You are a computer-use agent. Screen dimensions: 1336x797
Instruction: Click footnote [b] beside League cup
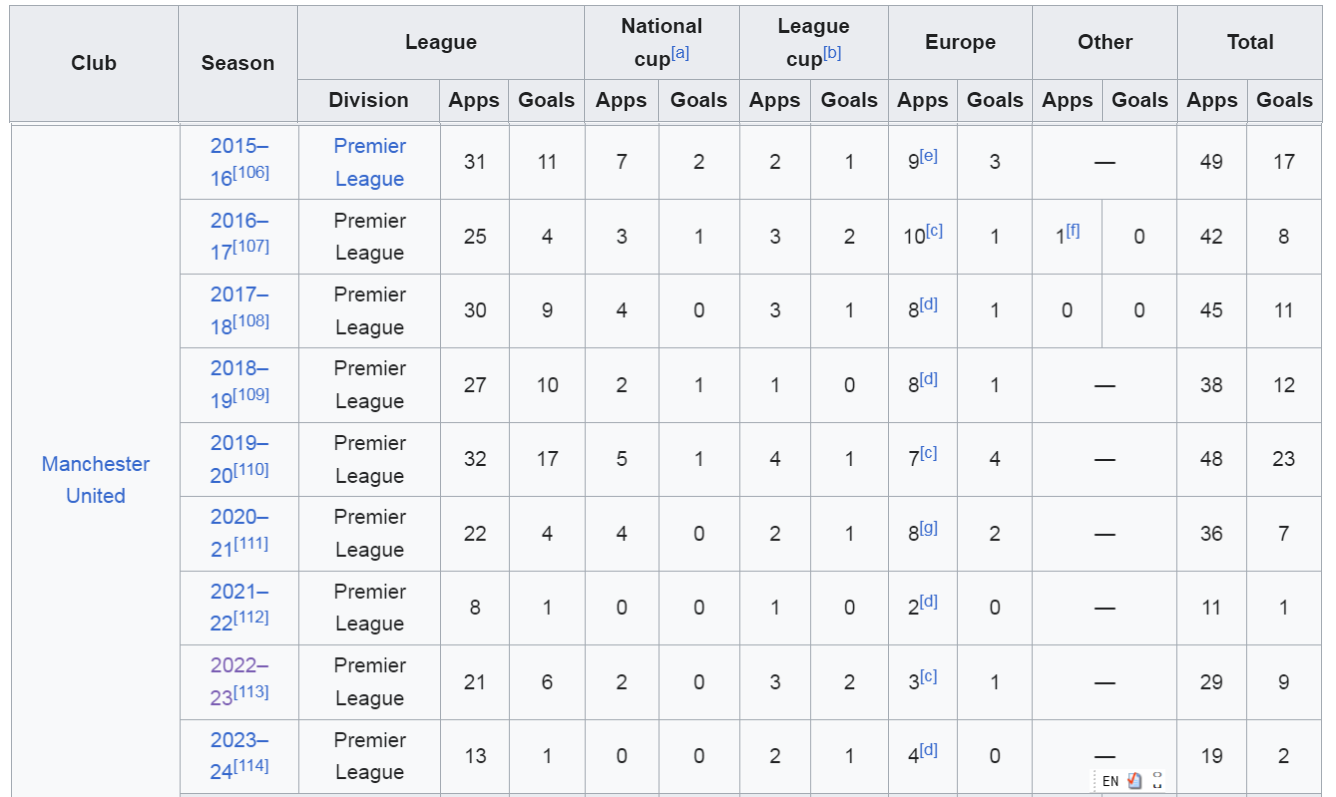(832, 53)
